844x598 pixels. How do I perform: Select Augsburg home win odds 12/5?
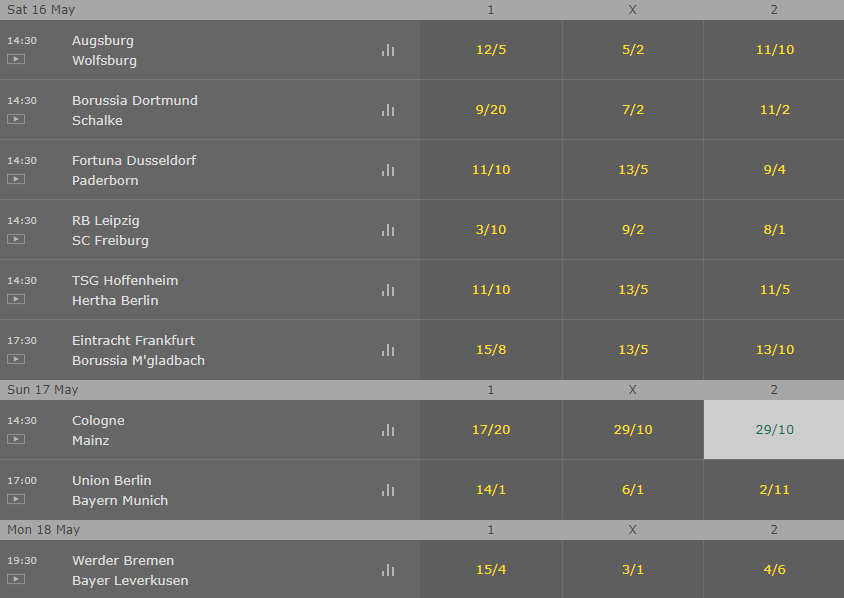[x=491, y=50]
